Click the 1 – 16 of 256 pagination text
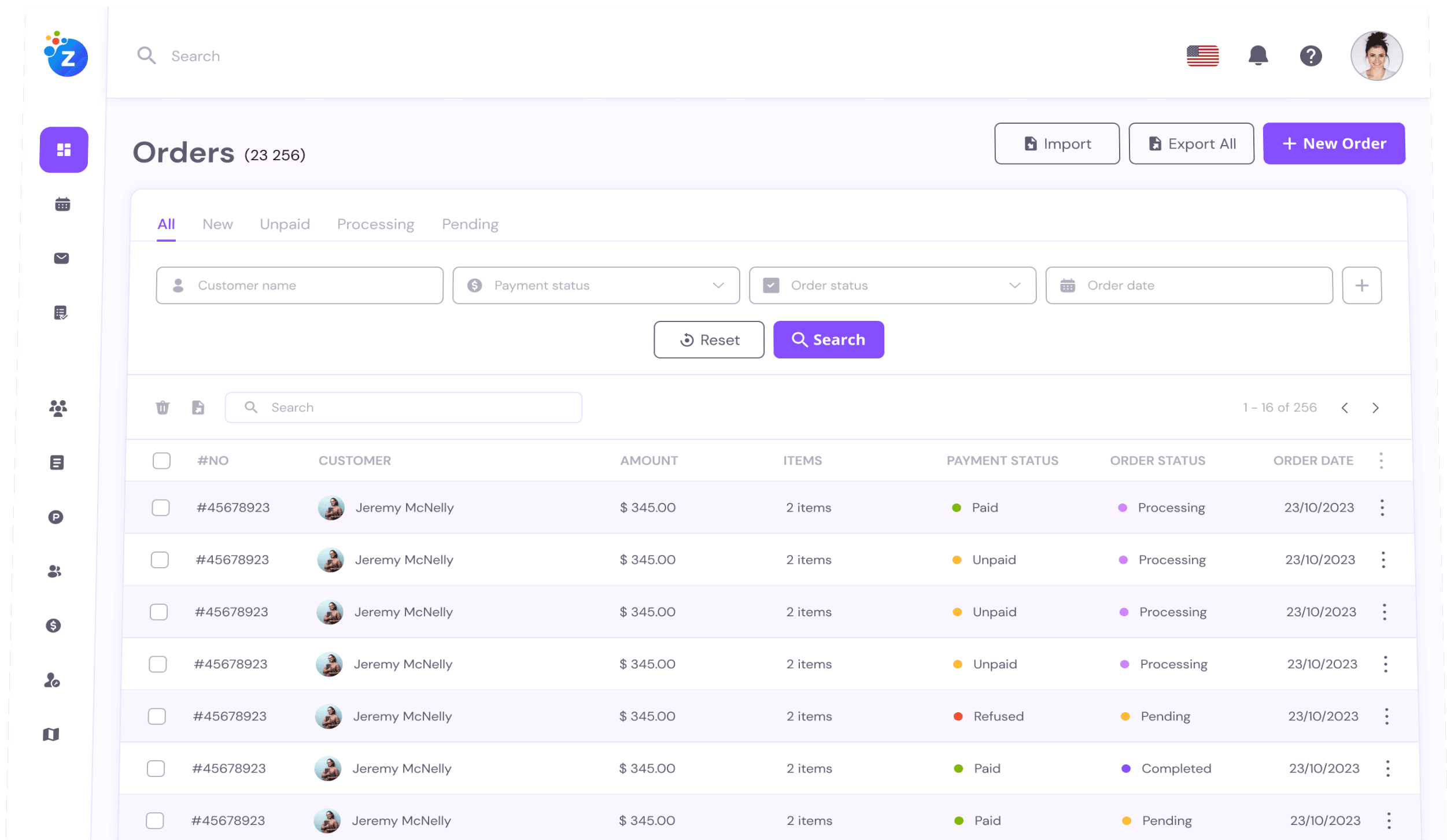The width and height of the screenshot is (1447, 840). 1279,408
